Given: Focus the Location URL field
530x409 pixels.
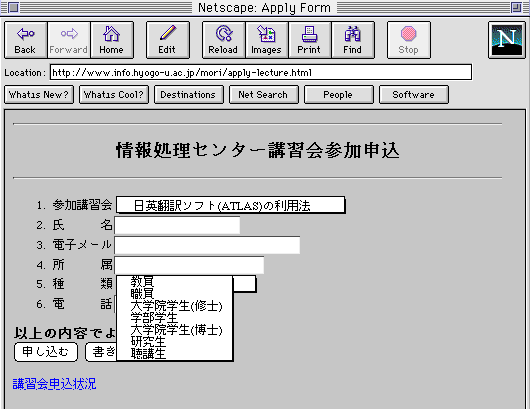Looking at the screenshot, I should 261,72.
